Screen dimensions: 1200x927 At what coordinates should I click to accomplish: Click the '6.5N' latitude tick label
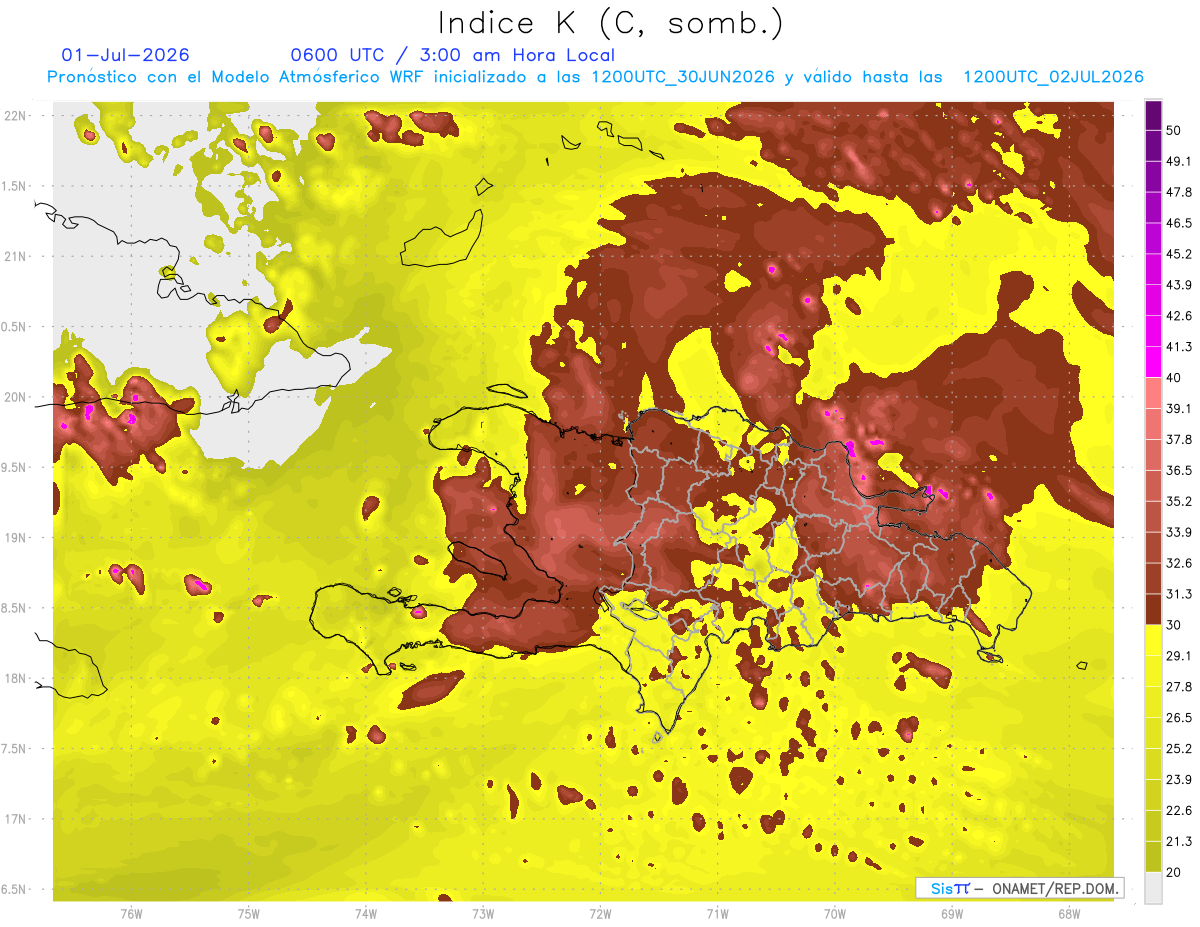[x=16, y=890]
